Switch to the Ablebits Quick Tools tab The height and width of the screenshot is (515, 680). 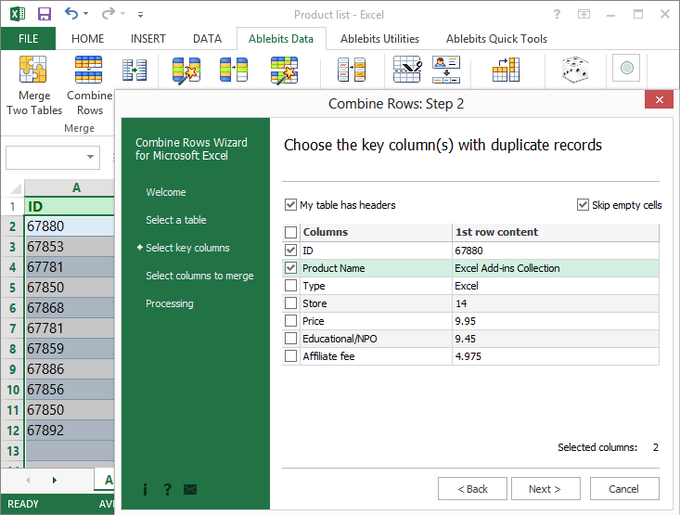497,39
